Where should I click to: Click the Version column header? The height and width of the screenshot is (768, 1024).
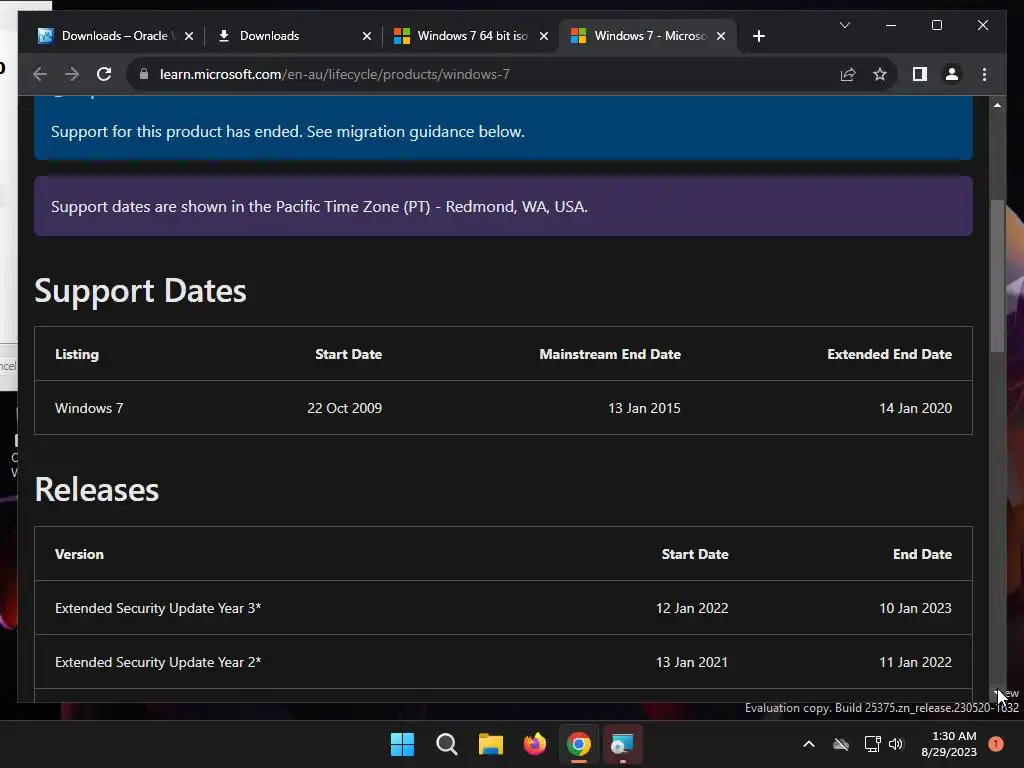click(79, 554)
